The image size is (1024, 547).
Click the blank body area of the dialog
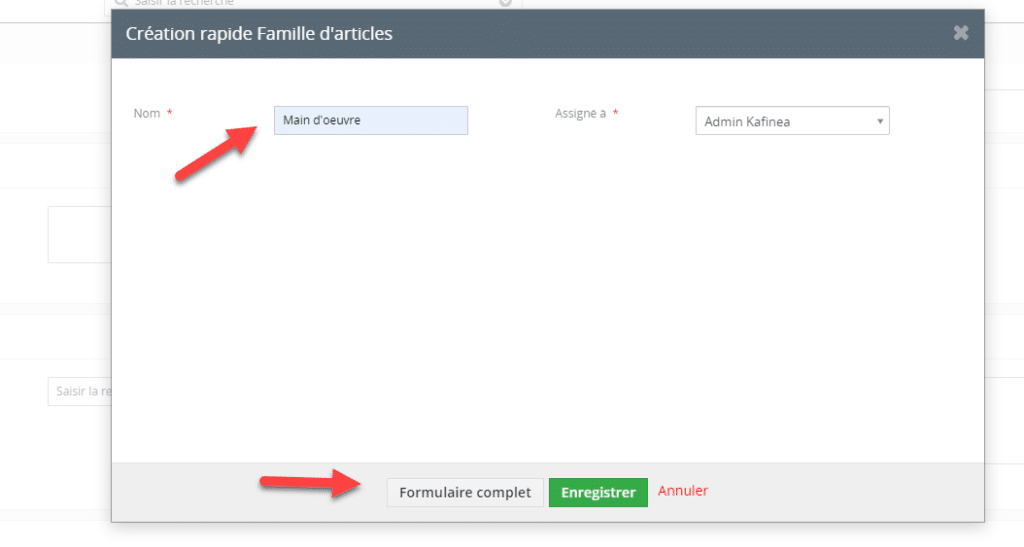tap(547, 294)
